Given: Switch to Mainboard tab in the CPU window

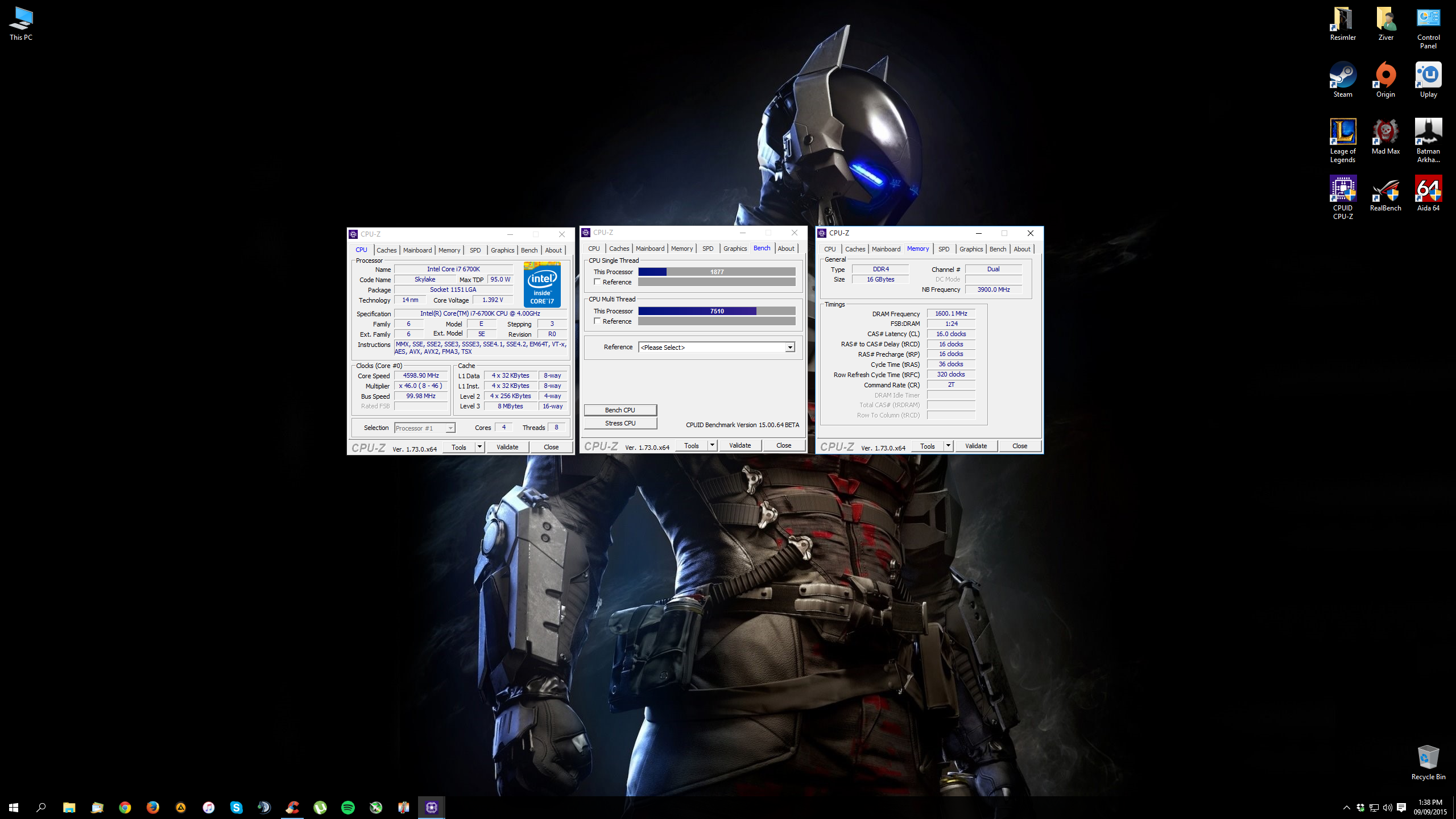Looking at the screenshot, I should point(417,250).
